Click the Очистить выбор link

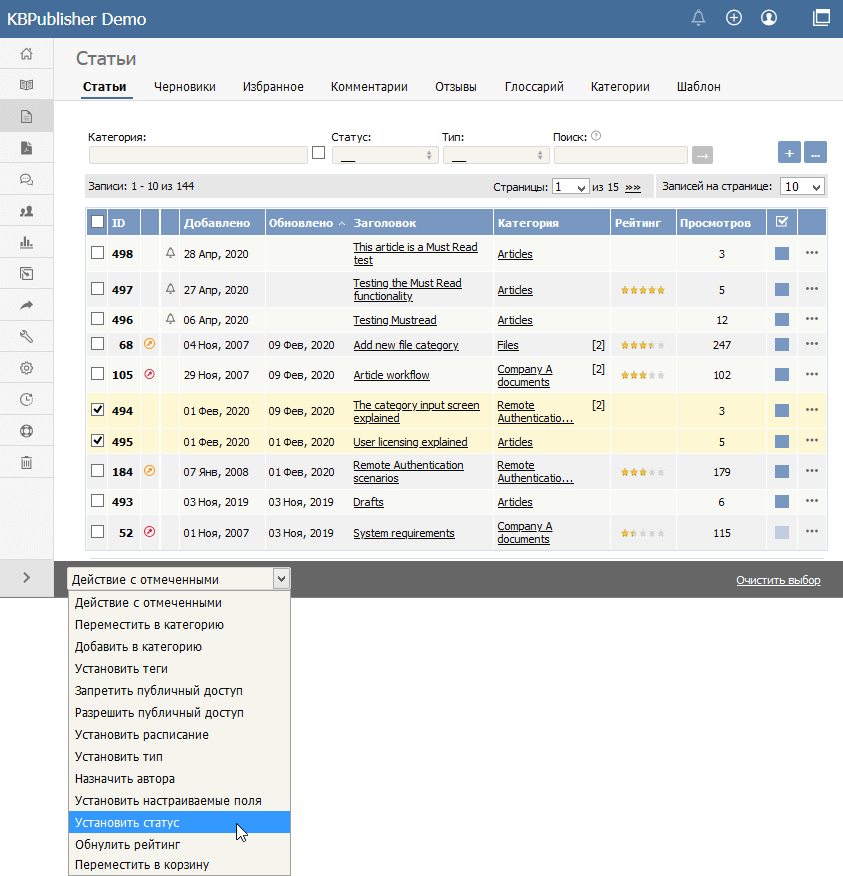pyautogui.click(x=778, y=580)
